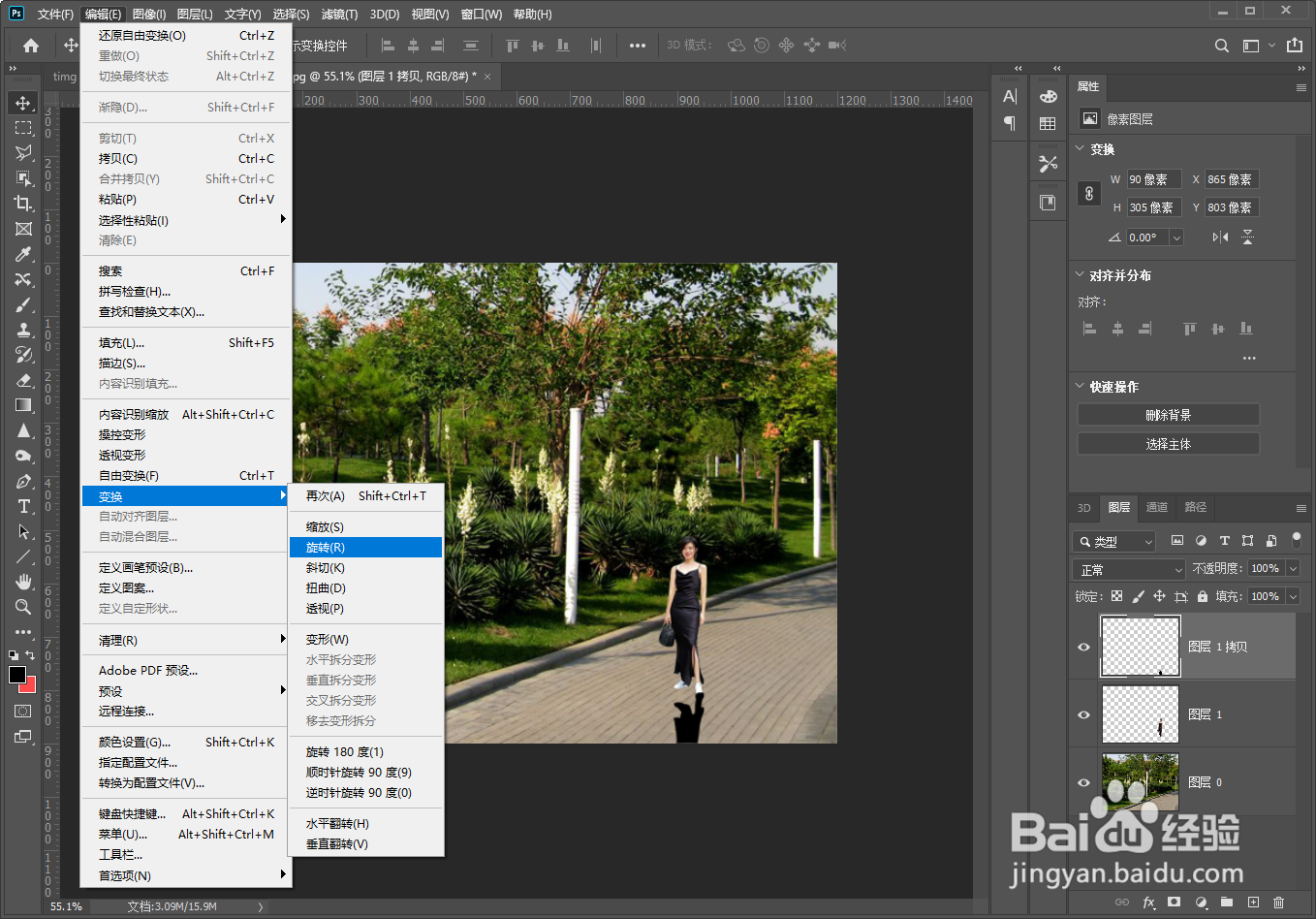Add layer style with fx icon
The width and height of the screenshot is (1316, 919).
[x=1148, y=902]
